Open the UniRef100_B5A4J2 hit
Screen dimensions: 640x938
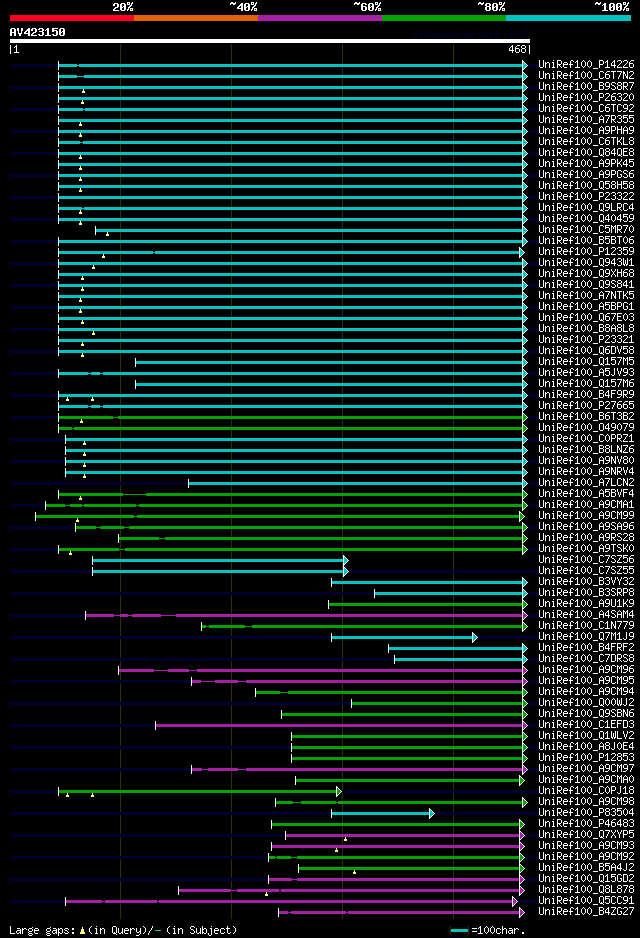(586, 868)
